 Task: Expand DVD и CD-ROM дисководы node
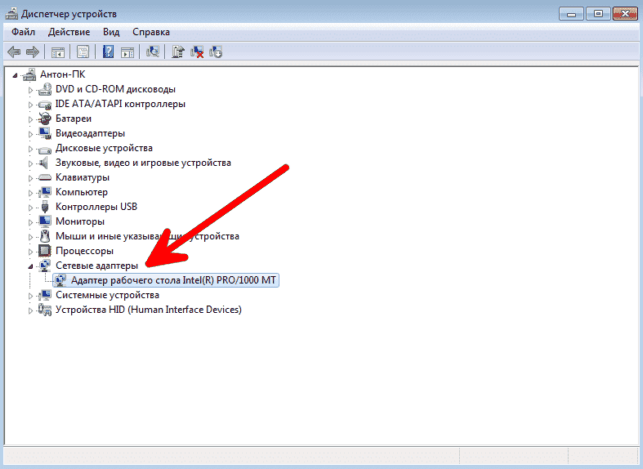(30, 90)
